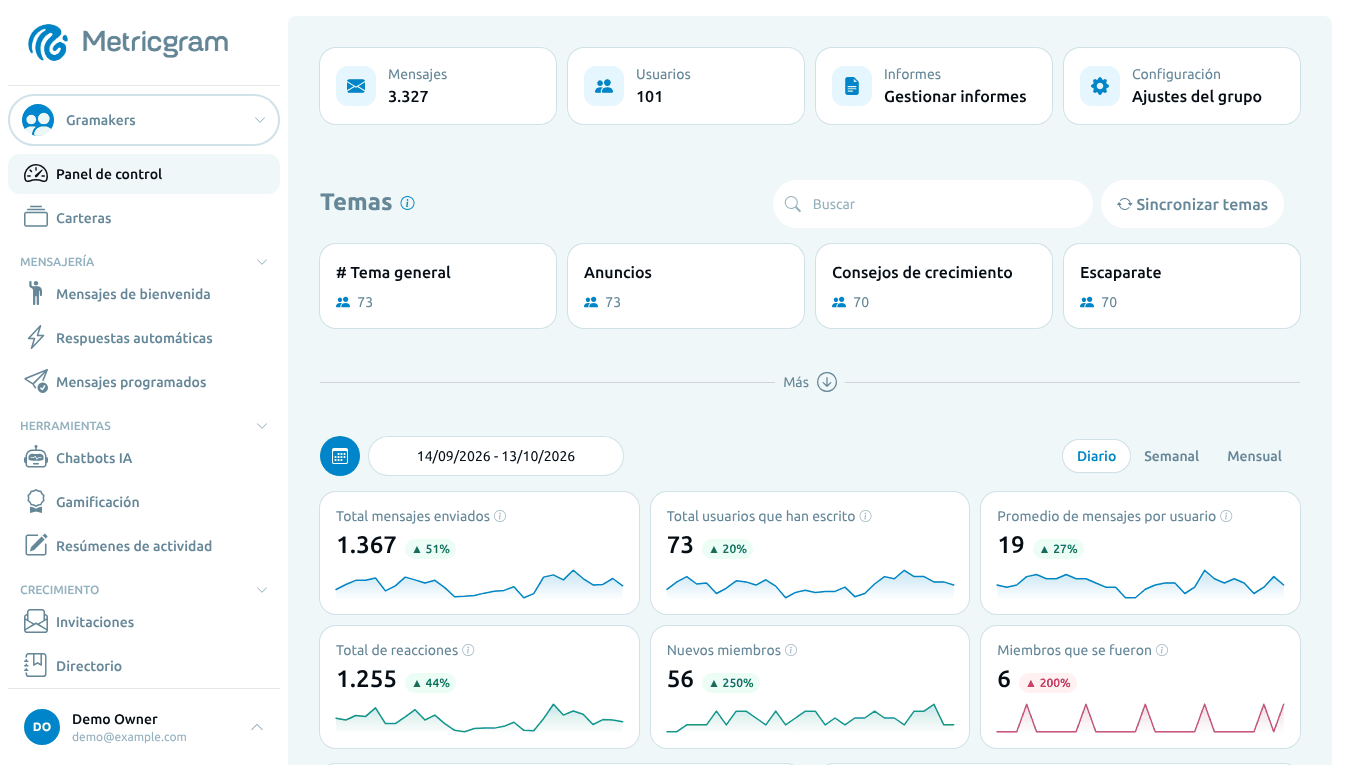
Task: Open the # Tema general topic card
Action: point(438,286)
